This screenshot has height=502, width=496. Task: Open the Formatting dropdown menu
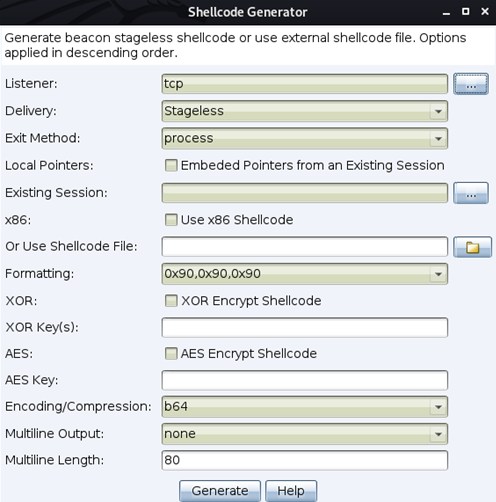coord(304,274)
